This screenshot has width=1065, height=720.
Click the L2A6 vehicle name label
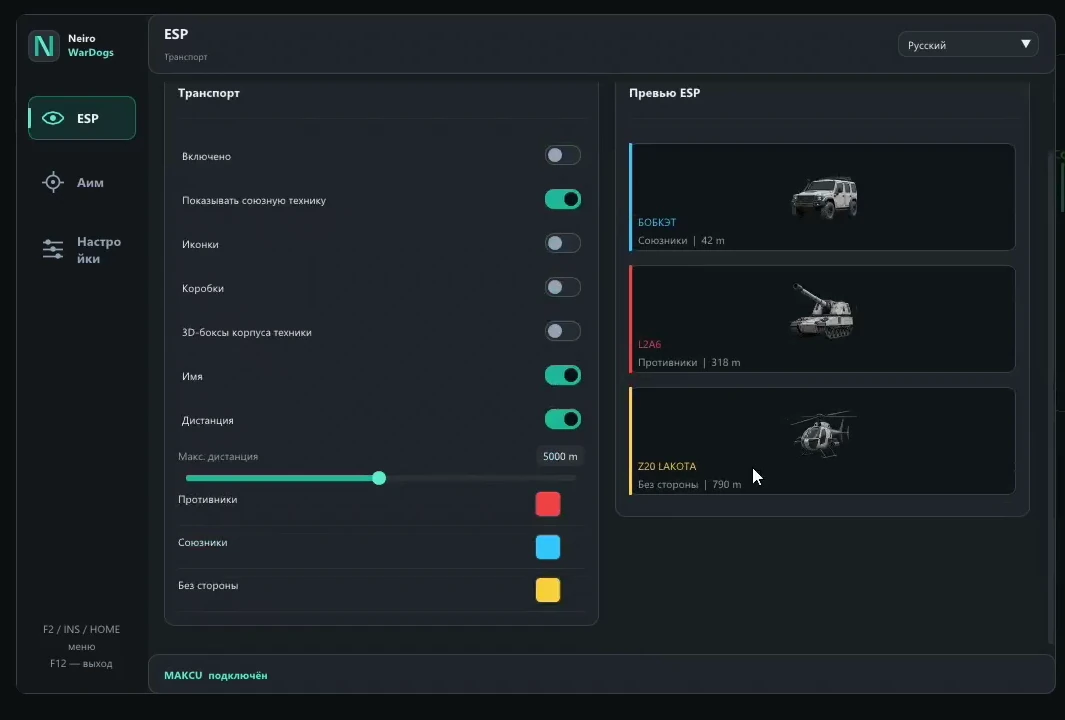tap(649, 344)
